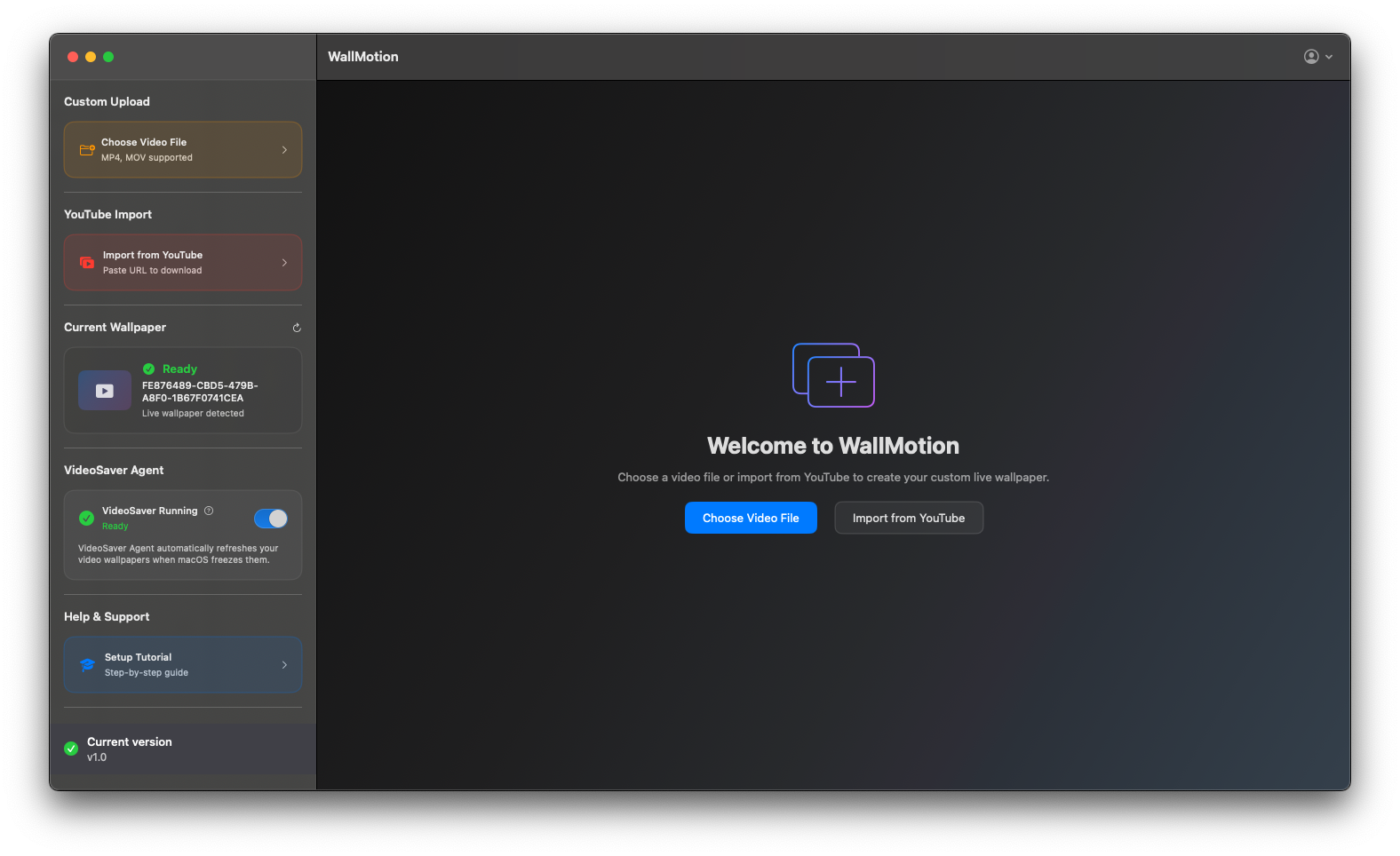Open the Import from YouTube chevron in the sidebar
Screen dimensions: 1400x856
point(284,263)
